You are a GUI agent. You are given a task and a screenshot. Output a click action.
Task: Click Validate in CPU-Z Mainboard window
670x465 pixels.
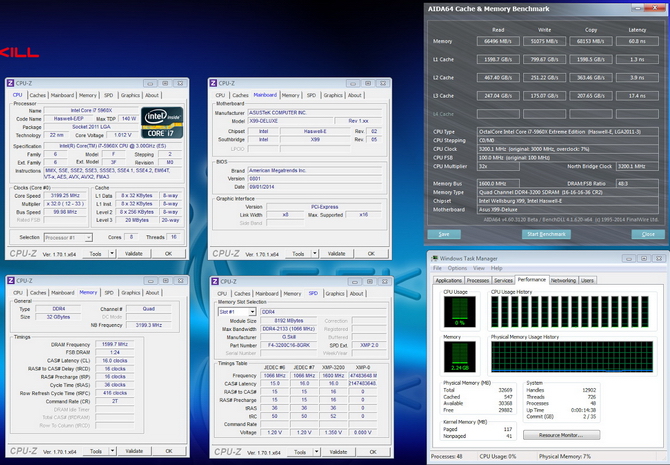click(336, 253)
